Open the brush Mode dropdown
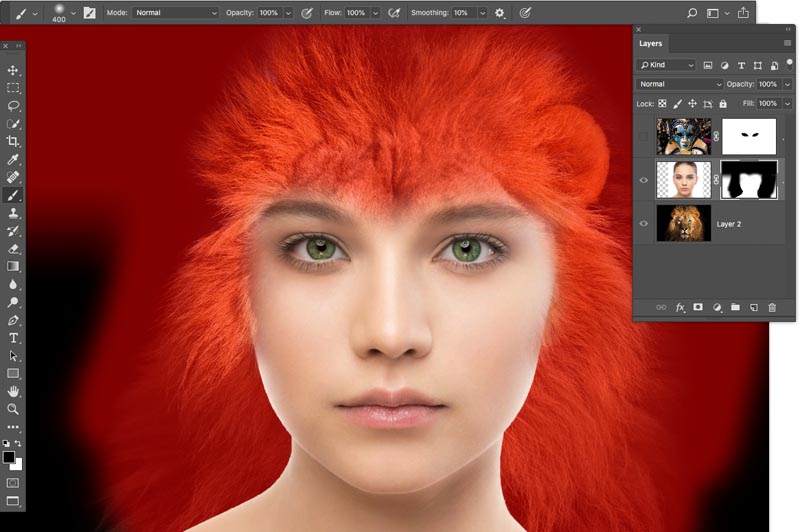 pyautogui.click(x=175, y=13)
